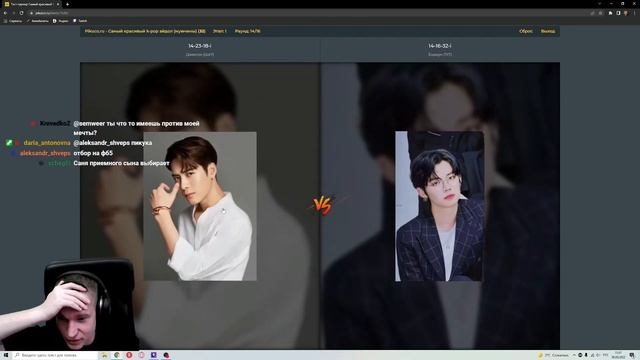
Task: Open the Twitch bookmark
Action: (x=80, y=21)
